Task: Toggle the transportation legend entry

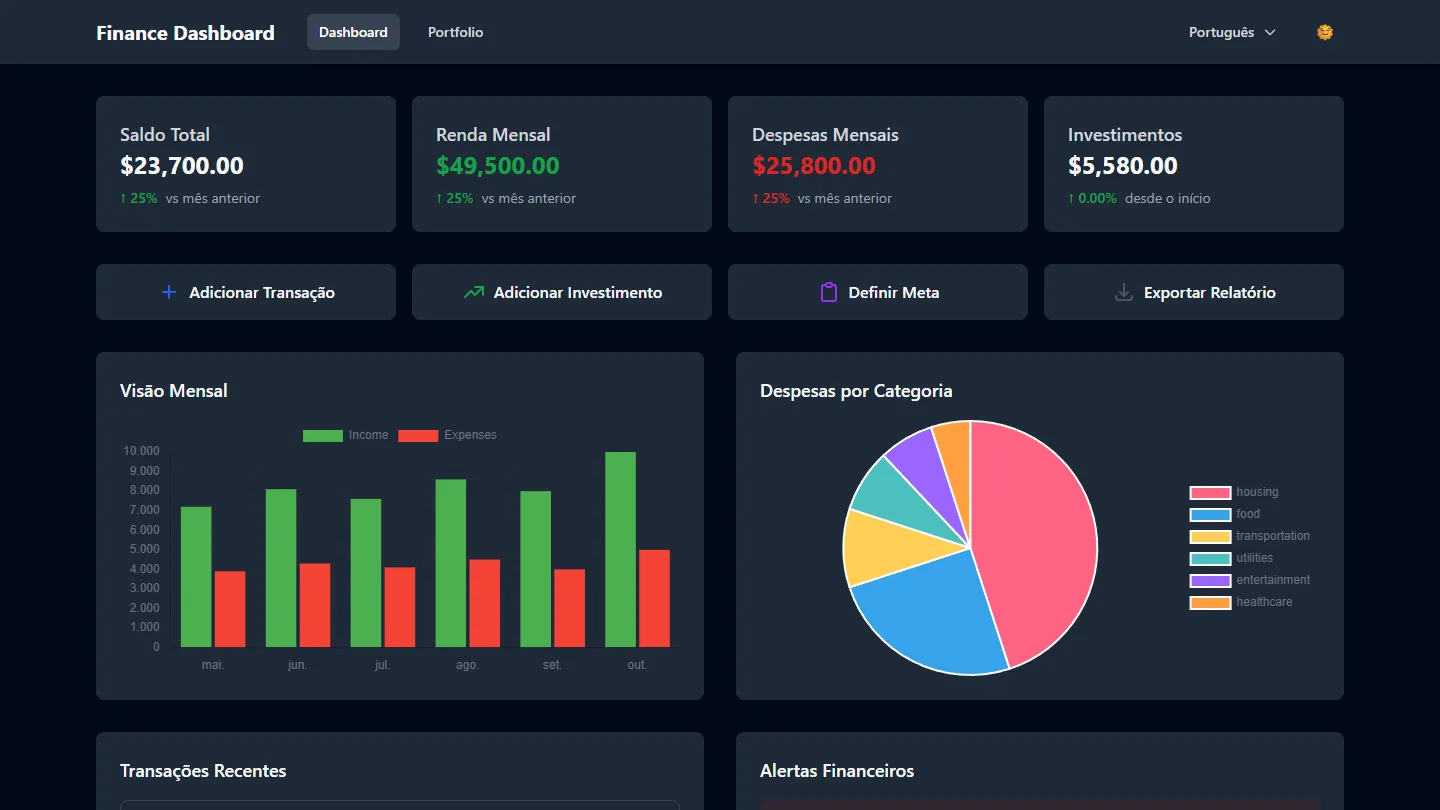Action: [x=1250, y=536]
